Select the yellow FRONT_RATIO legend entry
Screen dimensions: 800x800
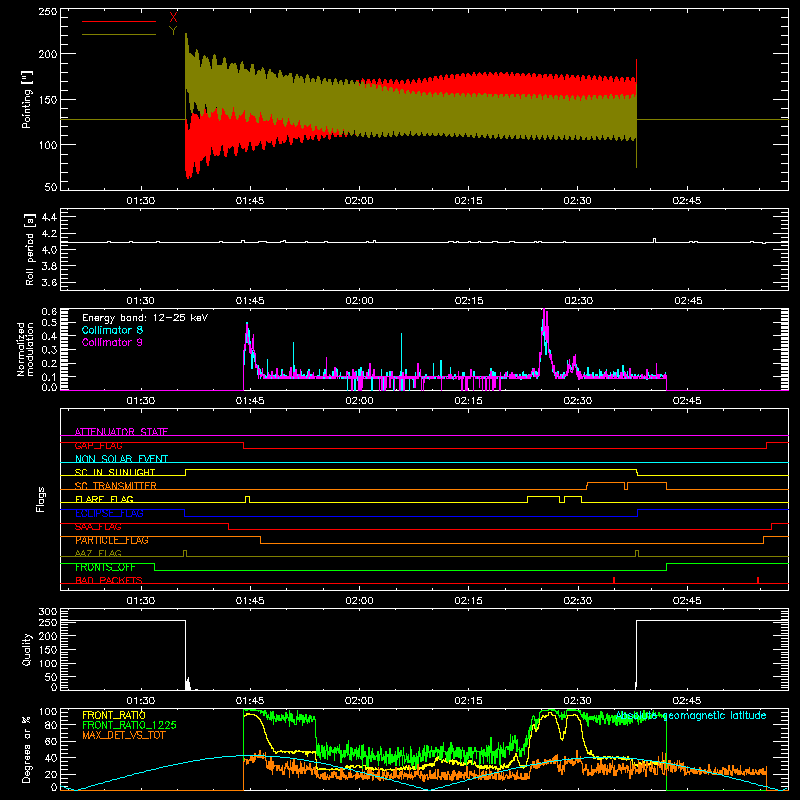[x=114, y=715]
